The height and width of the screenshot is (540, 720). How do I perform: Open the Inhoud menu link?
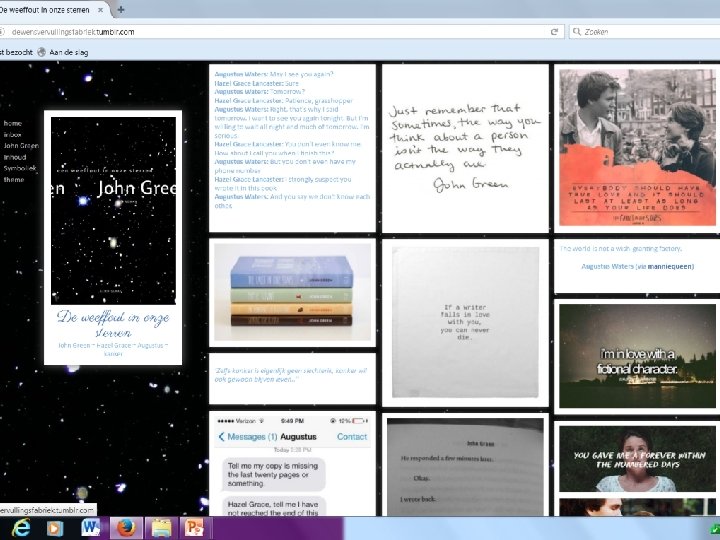(15, 157)
